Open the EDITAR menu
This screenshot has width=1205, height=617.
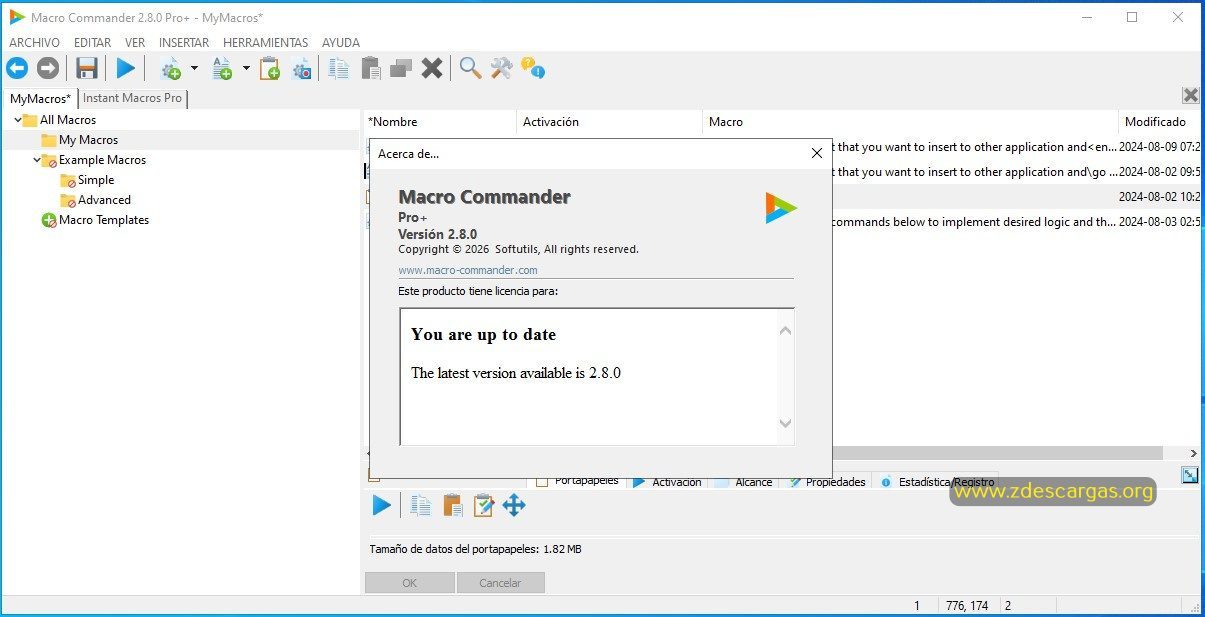point(92,43)
